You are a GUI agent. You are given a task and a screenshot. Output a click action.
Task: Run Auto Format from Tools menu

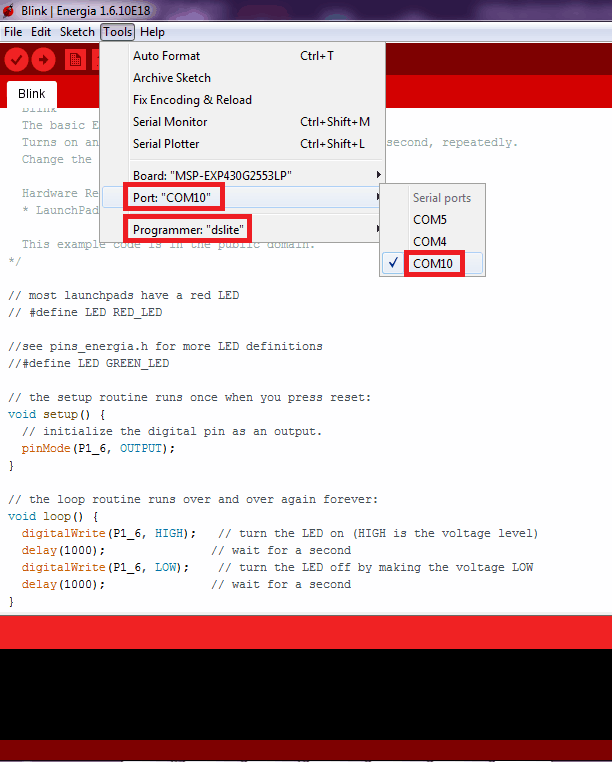tap(166, 56)
